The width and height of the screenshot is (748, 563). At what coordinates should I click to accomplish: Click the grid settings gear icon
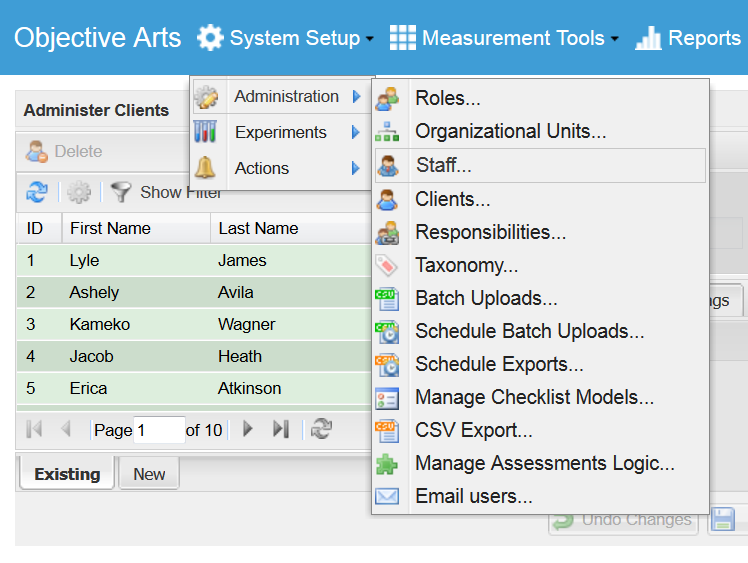click(x=79, y=192)
